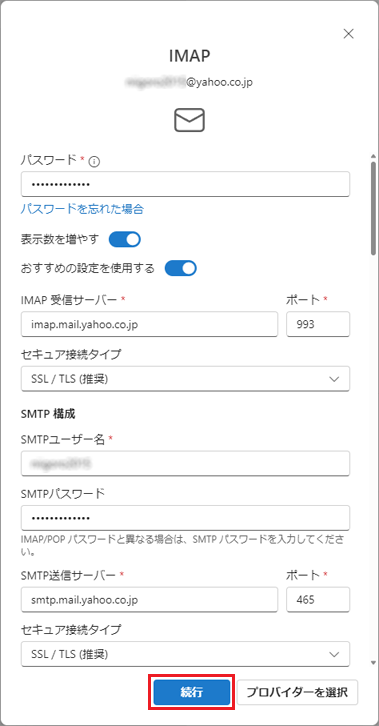
Task: Open the パスワードを忘れた場合 link
Action: click(x=82, y=209)
